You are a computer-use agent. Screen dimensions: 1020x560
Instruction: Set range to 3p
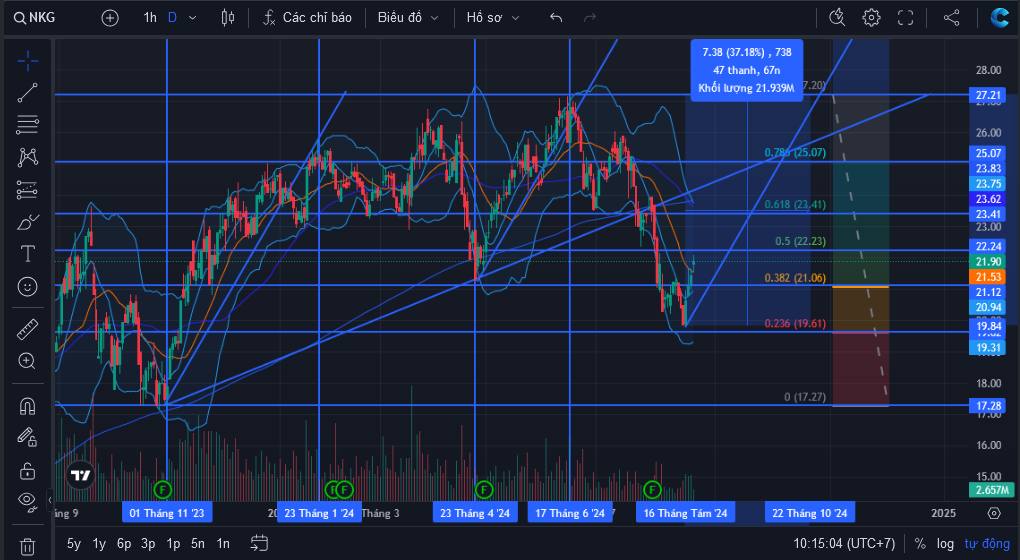pyautogui.click(x=148, y=544)
